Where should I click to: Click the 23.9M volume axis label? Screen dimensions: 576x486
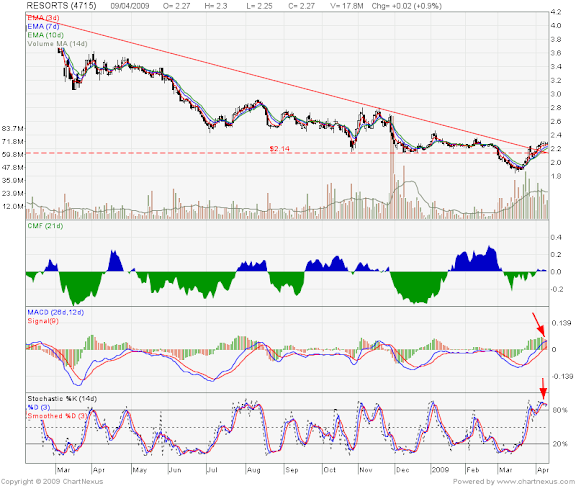[x=13, y=194]
